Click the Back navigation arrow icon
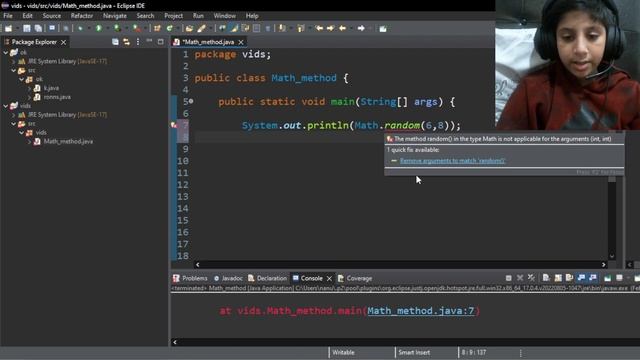 tap(342, 28)
